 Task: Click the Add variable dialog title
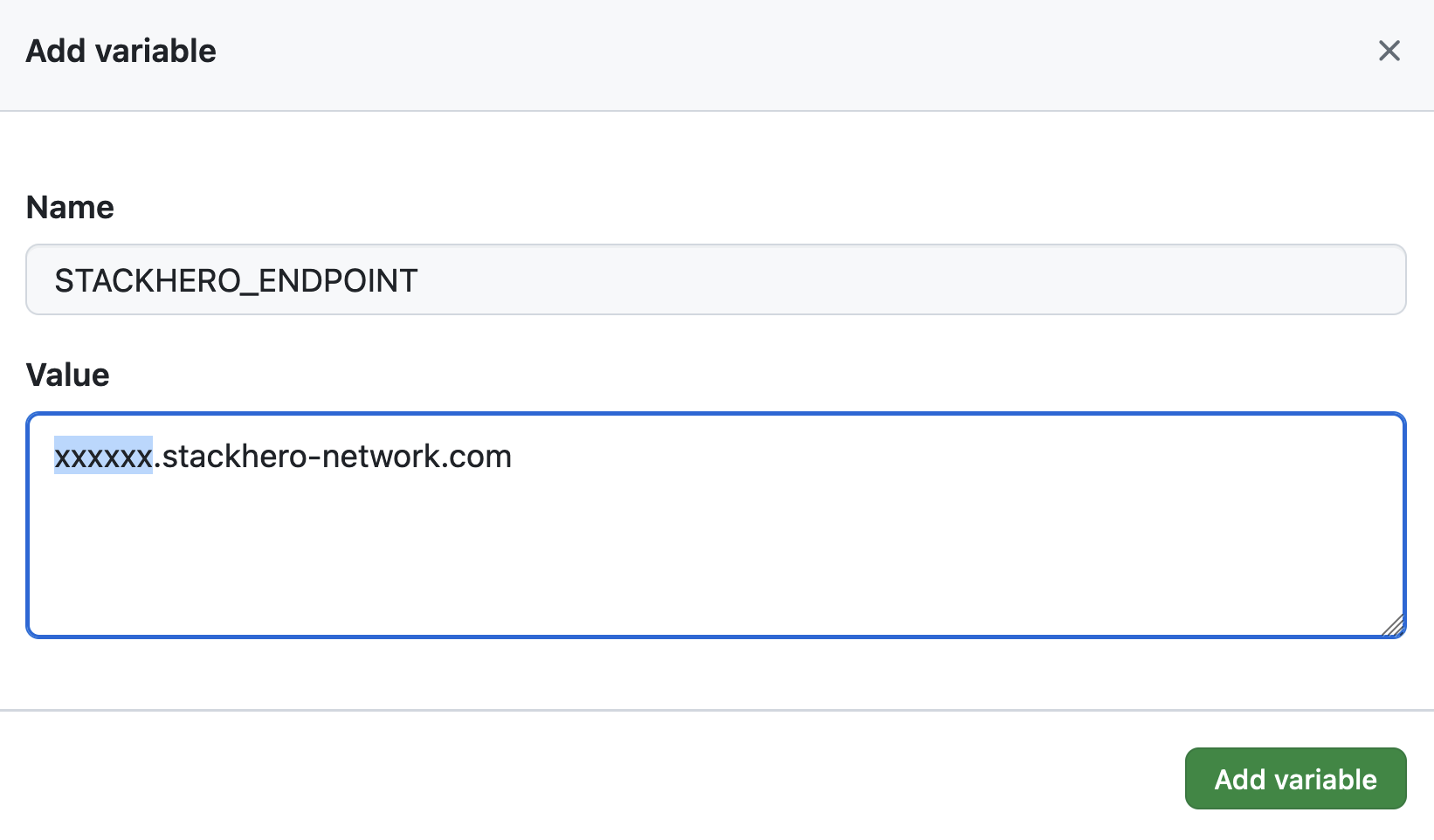click(121, 51)
